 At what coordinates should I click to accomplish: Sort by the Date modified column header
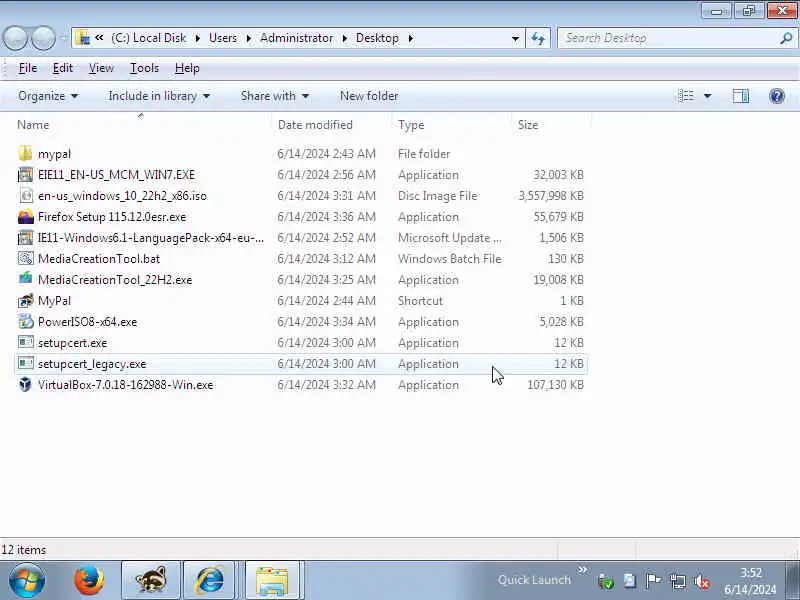(332, 125)
